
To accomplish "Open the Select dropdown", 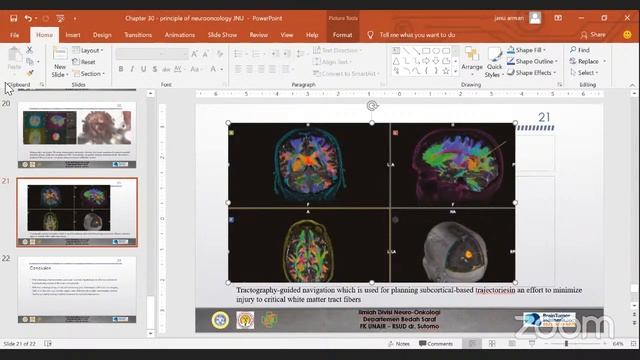I will (x=584, y=73).
